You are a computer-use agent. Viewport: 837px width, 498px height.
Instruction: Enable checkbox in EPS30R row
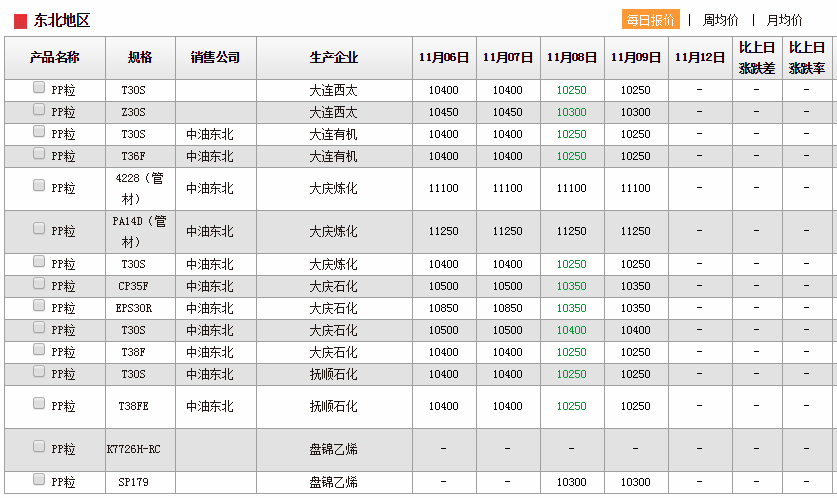point(39,305)
